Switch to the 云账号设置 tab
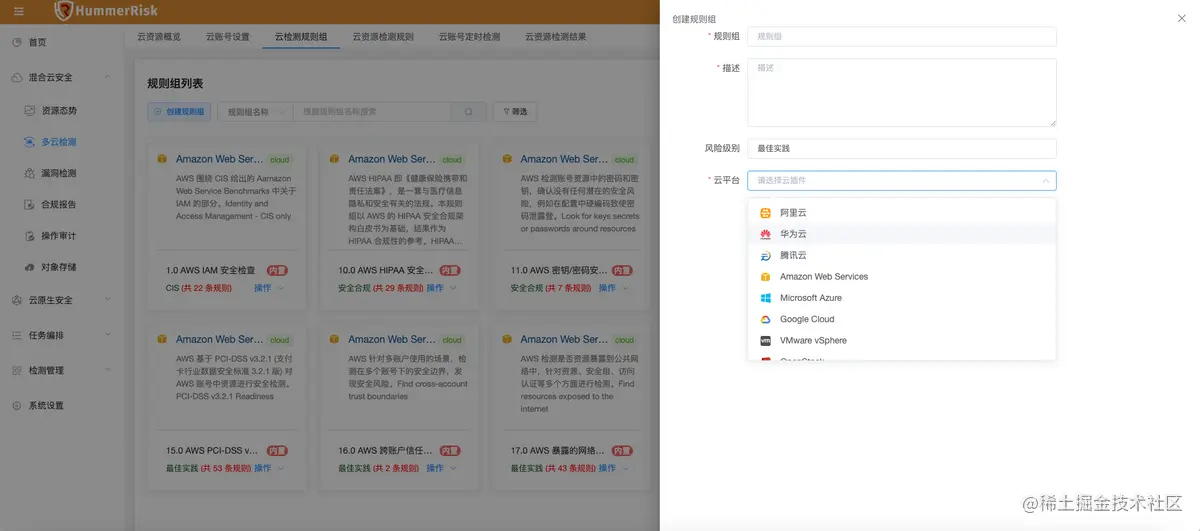This screenshot has height=531, width=1200. coord(227,37)
